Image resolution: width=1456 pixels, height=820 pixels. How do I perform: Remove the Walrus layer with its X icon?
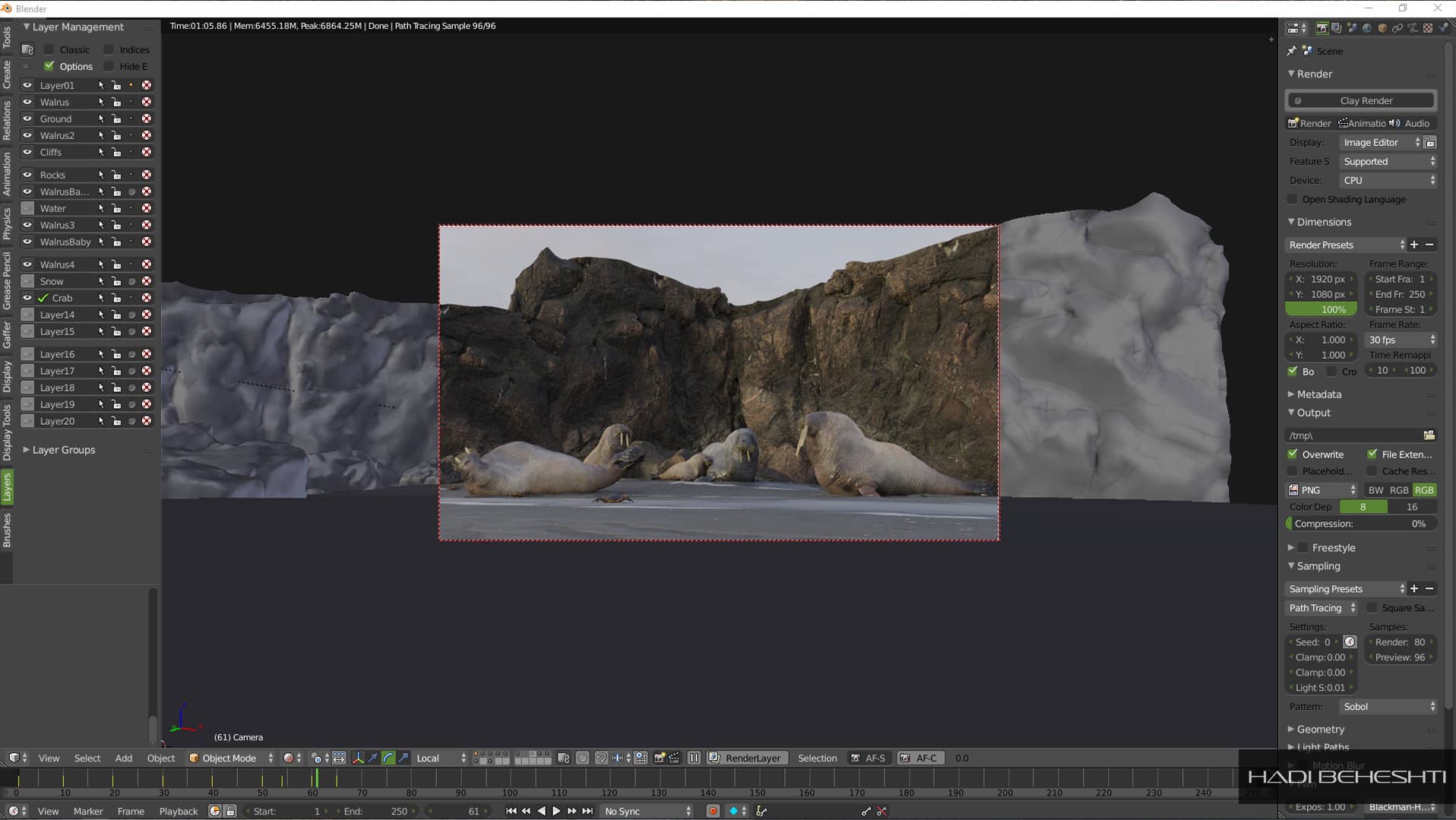point(147,102)
